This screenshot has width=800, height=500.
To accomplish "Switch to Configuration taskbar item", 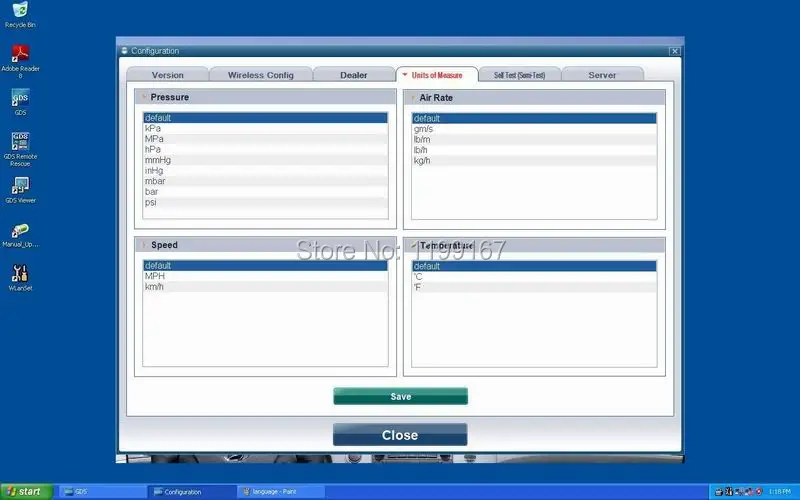I will tap(192, 492).
